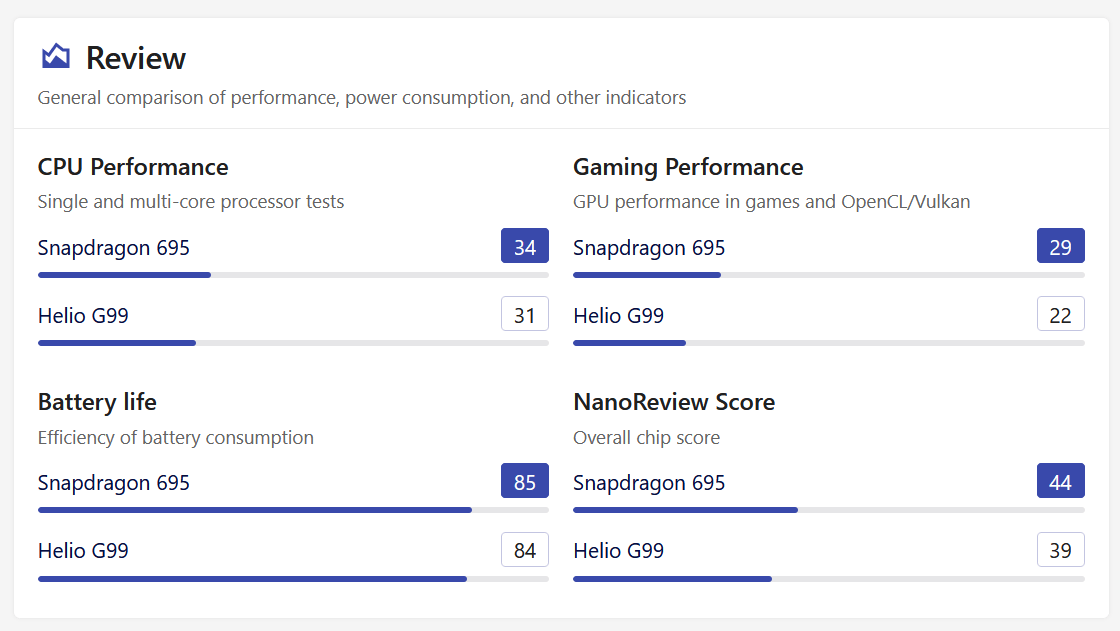This screenshot has height=631, width=1120.
Task: Click Helio G99 CPU Performance progress bar
Action: pos(293,343)
